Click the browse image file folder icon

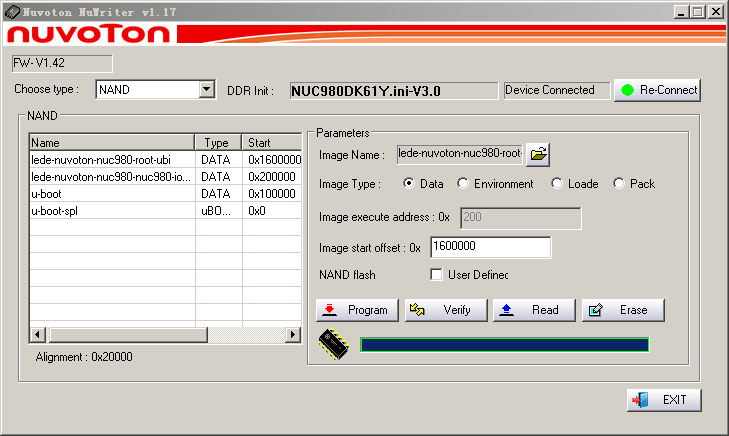538,154
